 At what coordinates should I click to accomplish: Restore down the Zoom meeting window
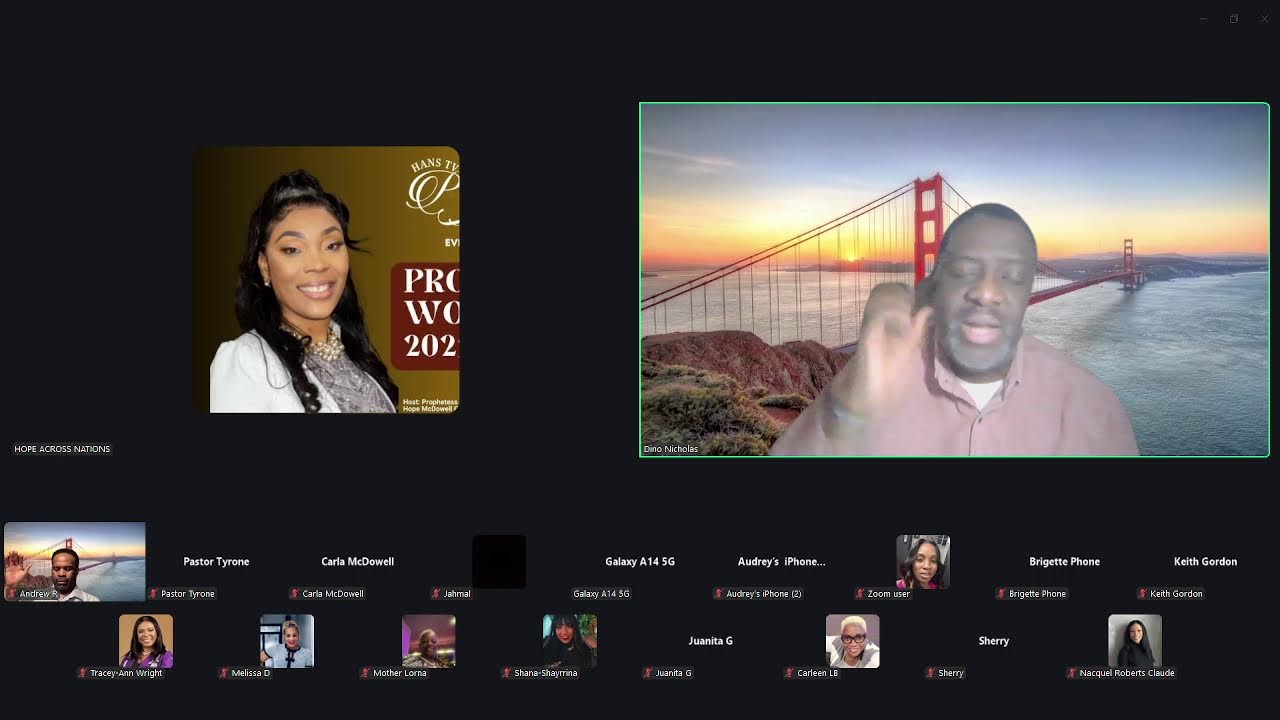[1234, 19]
